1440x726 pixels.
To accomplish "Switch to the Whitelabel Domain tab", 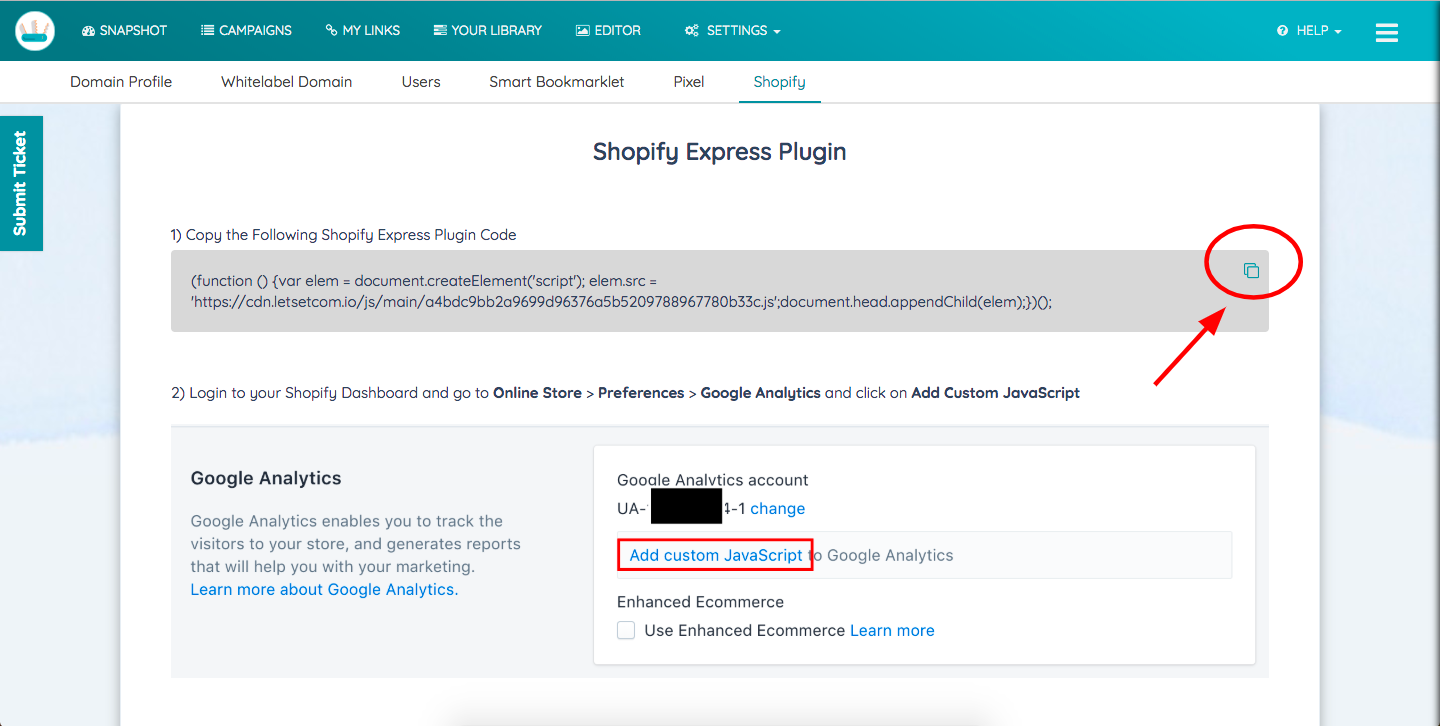I will click(287, 82).
